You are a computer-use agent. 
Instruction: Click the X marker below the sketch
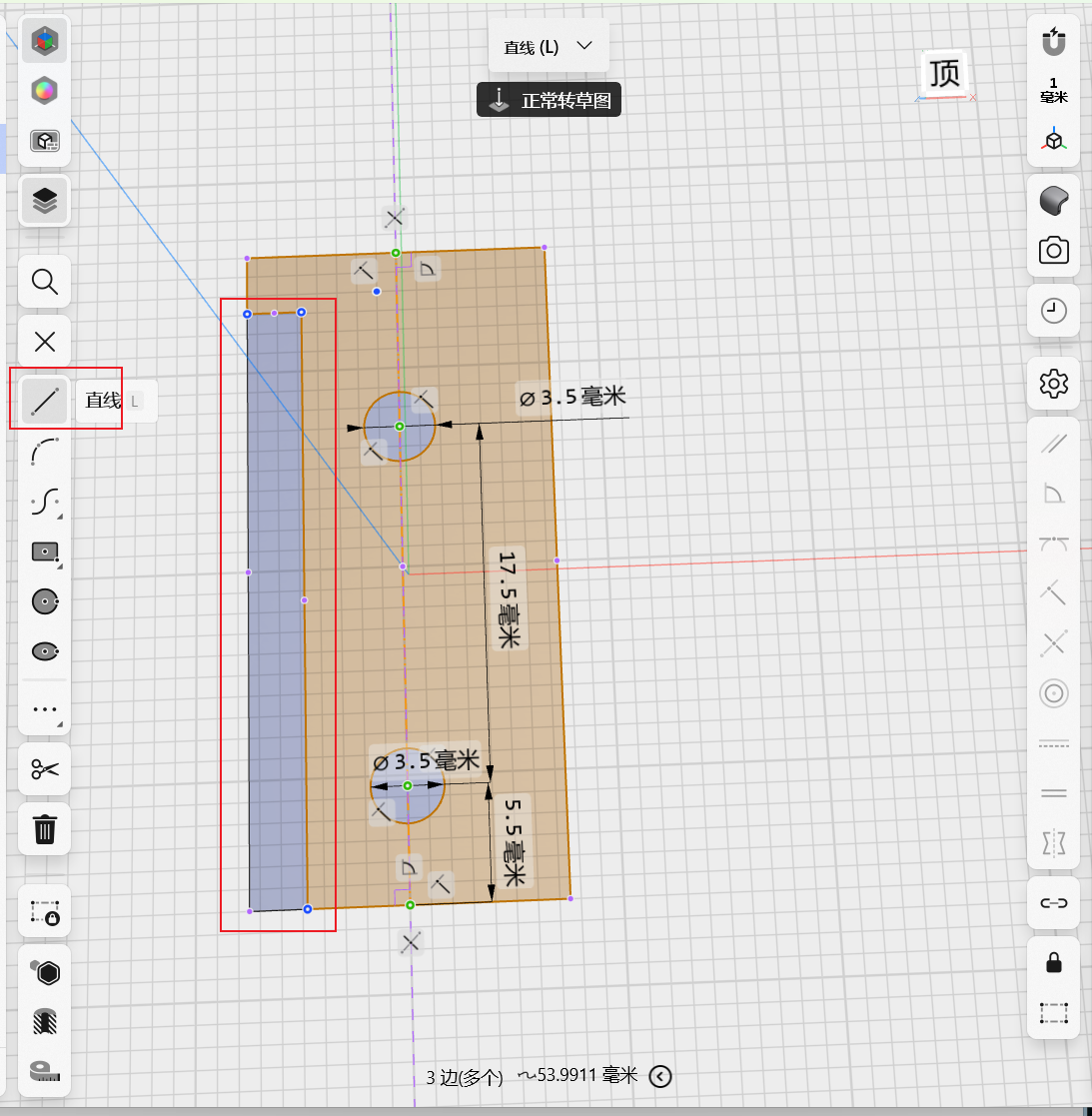411,943
